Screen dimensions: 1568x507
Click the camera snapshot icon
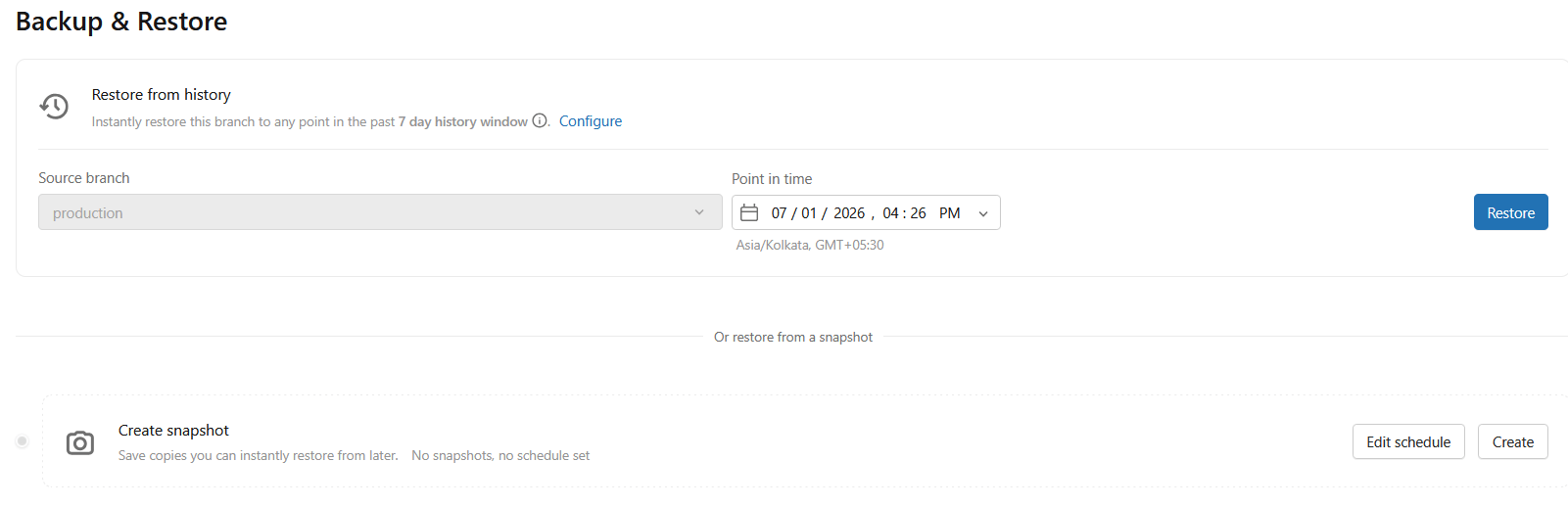tap(80, 443)
